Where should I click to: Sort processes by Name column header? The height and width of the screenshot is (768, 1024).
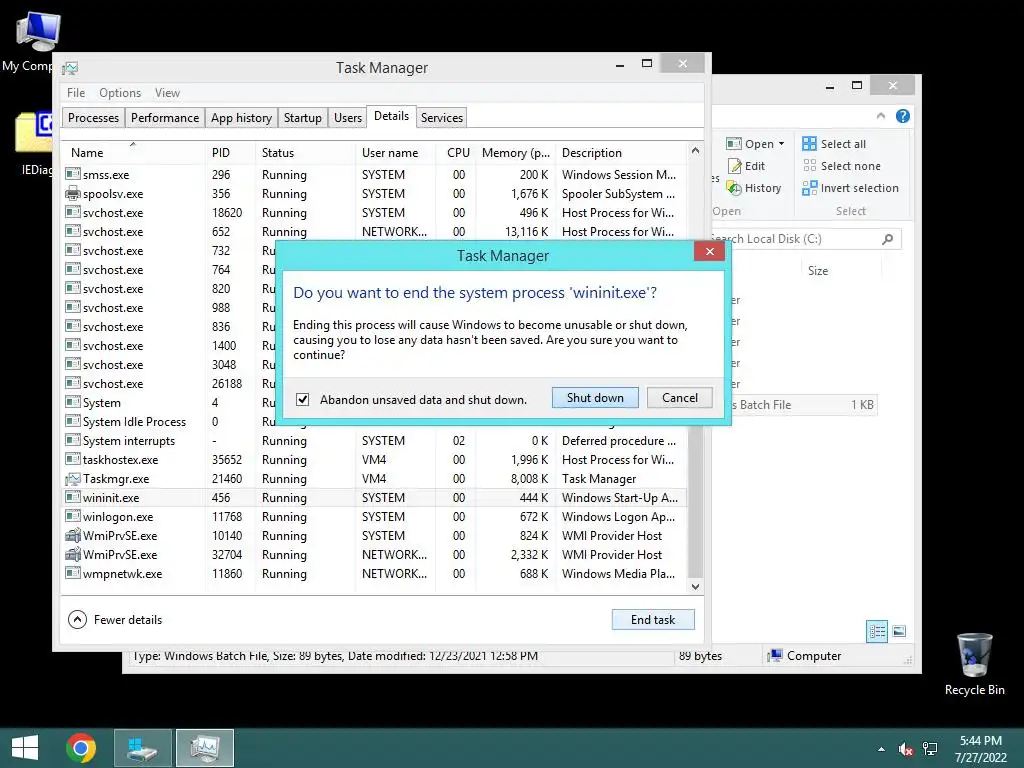point(133,153)
